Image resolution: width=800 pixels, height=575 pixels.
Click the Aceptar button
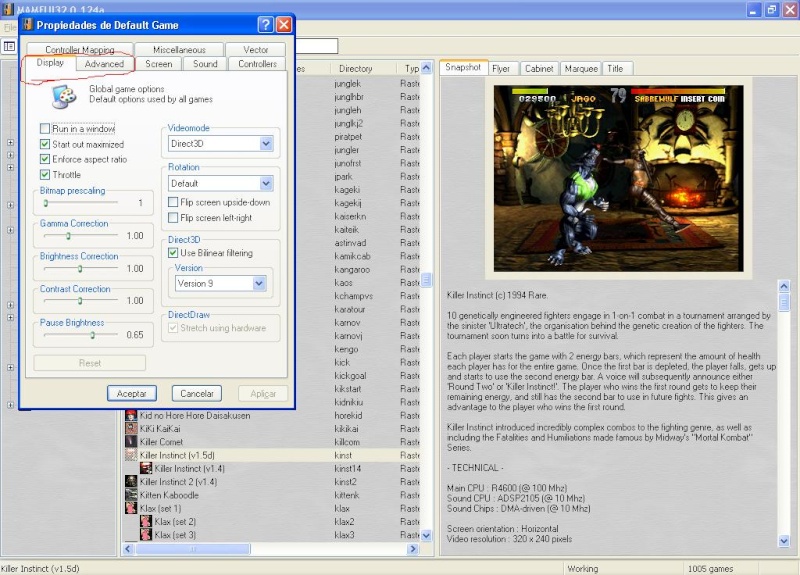132,393
